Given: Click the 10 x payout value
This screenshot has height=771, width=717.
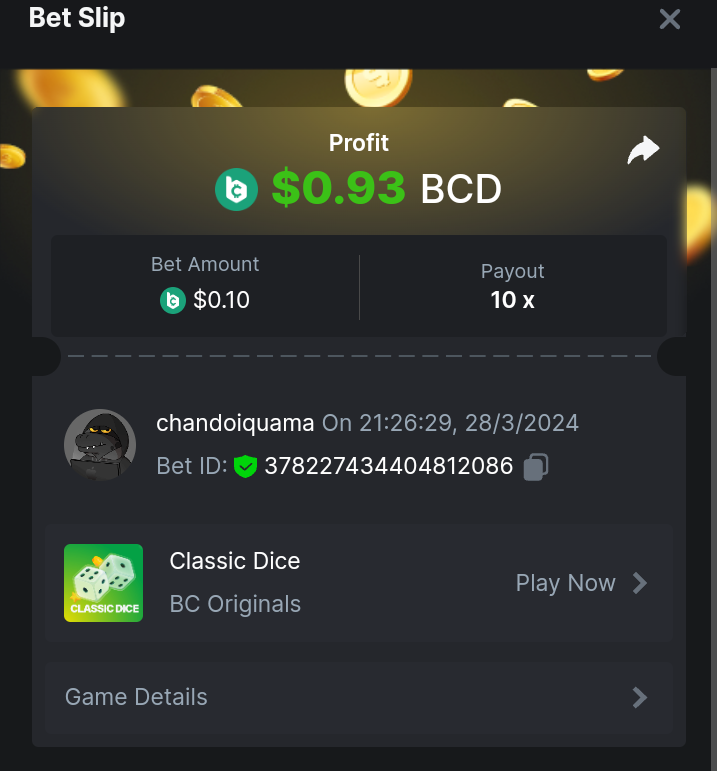Looking at the screenshot, I should (x=512, y=300).
